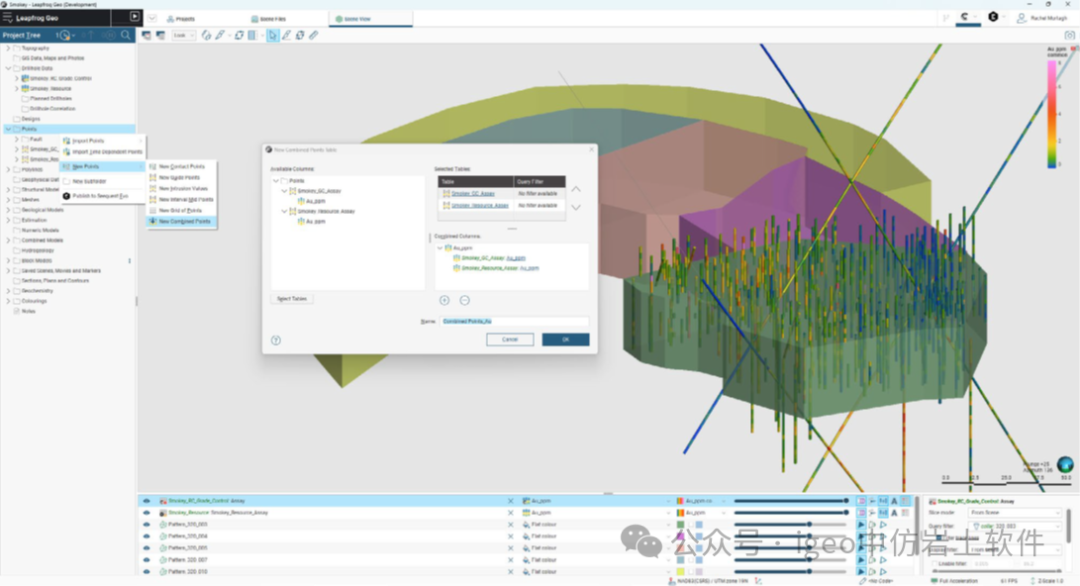Move selected table down with arrow

point(576,208)
